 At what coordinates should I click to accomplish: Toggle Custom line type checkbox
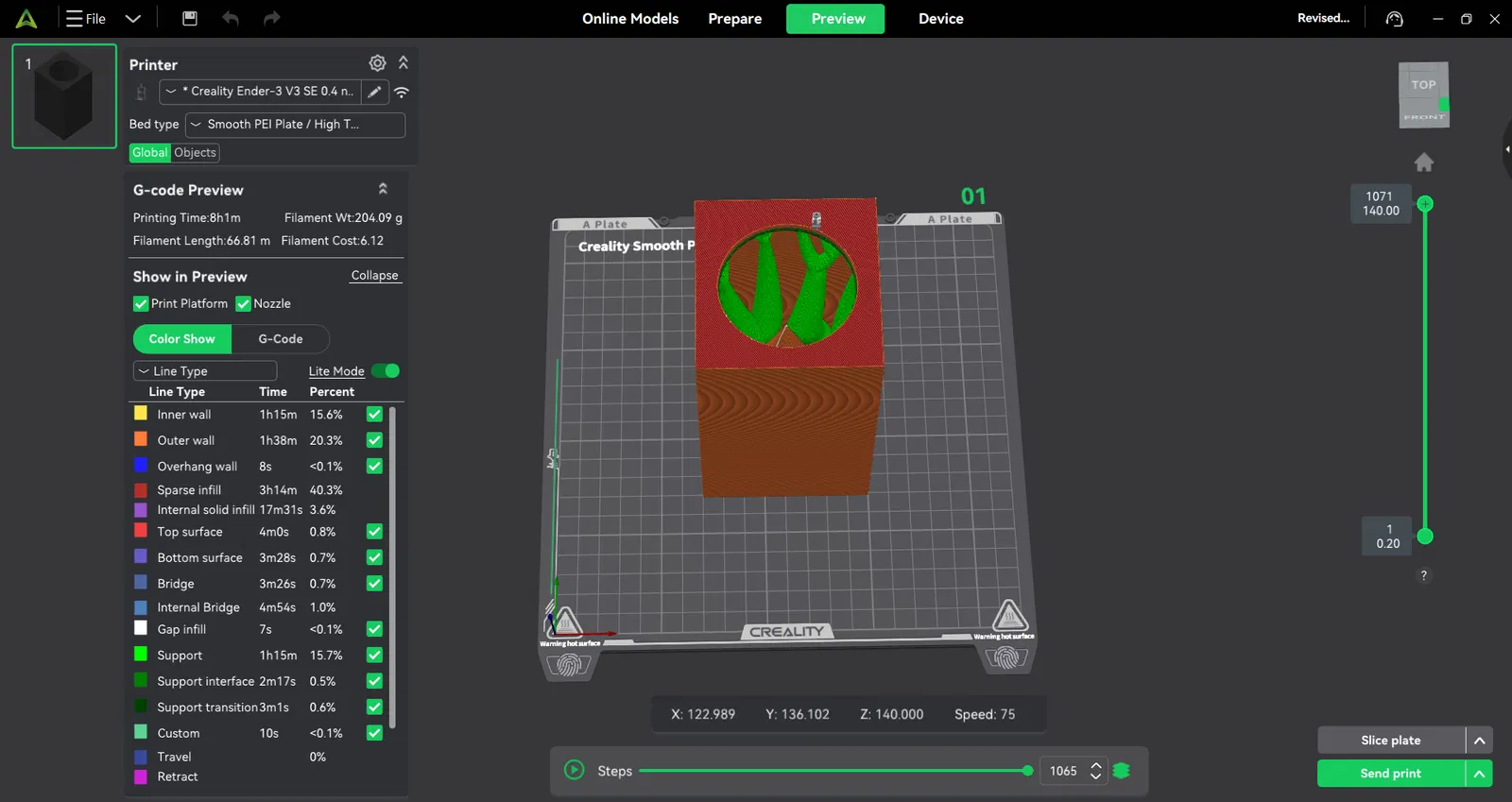[374, 733]
